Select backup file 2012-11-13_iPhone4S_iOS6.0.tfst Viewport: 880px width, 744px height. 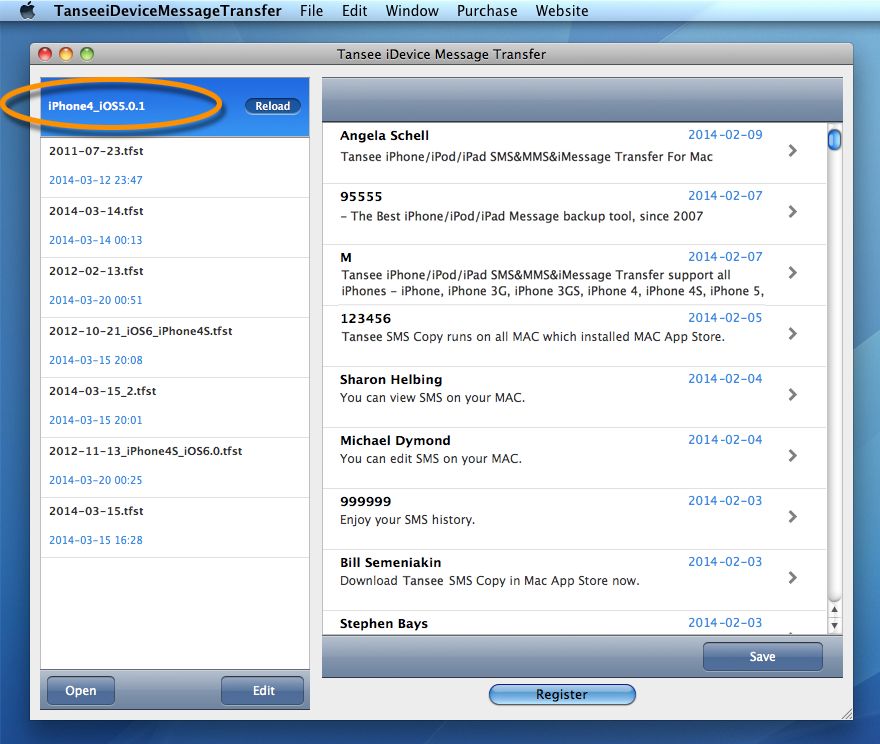point(175,467)
